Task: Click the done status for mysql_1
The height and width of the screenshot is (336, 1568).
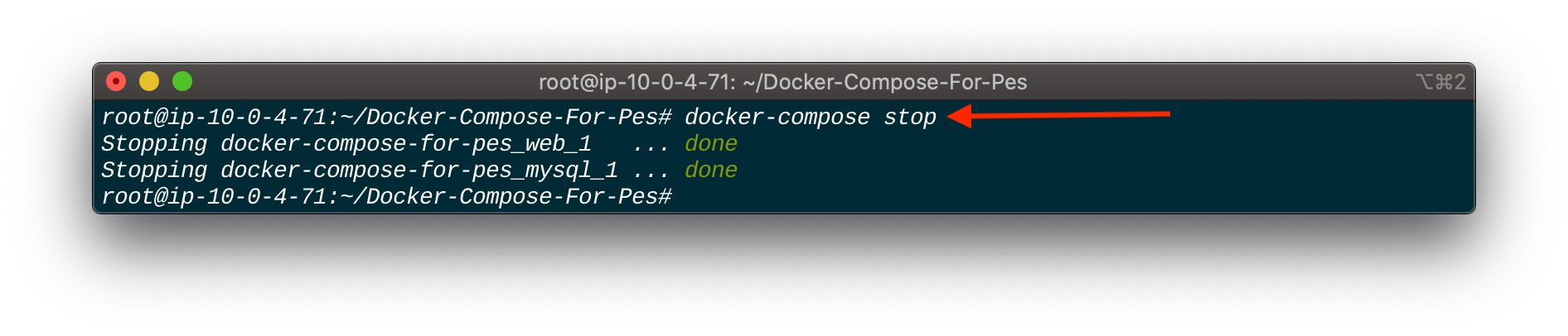Action: click(711, 170)
